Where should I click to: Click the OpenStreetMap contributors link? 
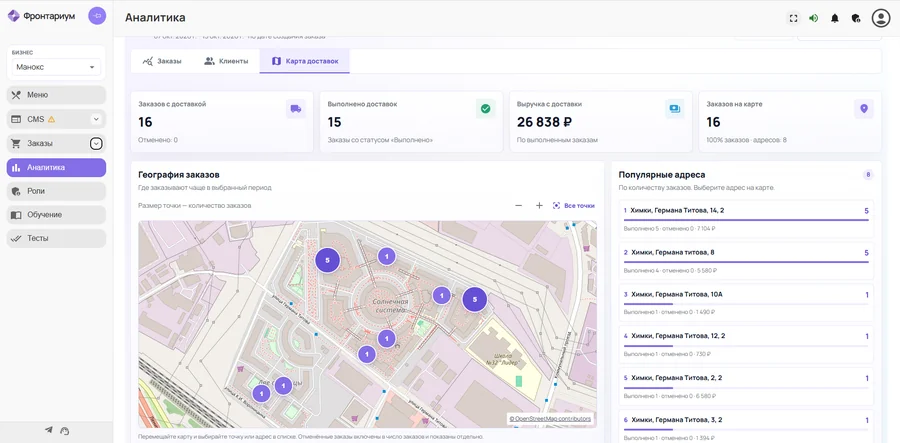(x=550, y=419)
